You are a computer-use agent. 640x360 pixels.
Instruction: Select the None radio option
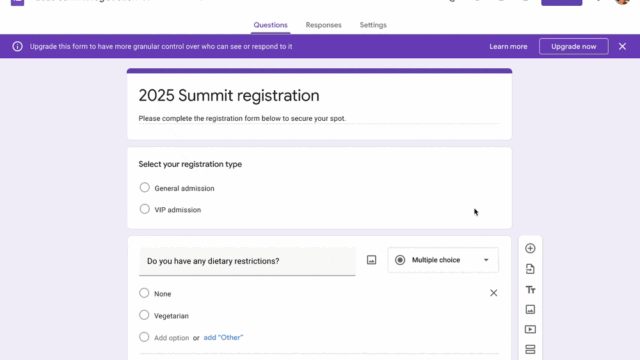[144, 293]
